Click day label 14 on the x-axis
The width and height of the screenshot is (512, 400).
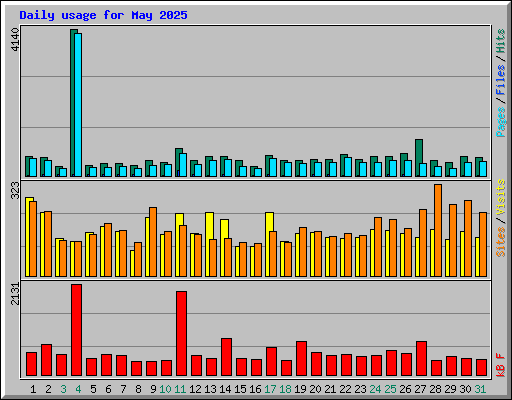coord(225,389)
